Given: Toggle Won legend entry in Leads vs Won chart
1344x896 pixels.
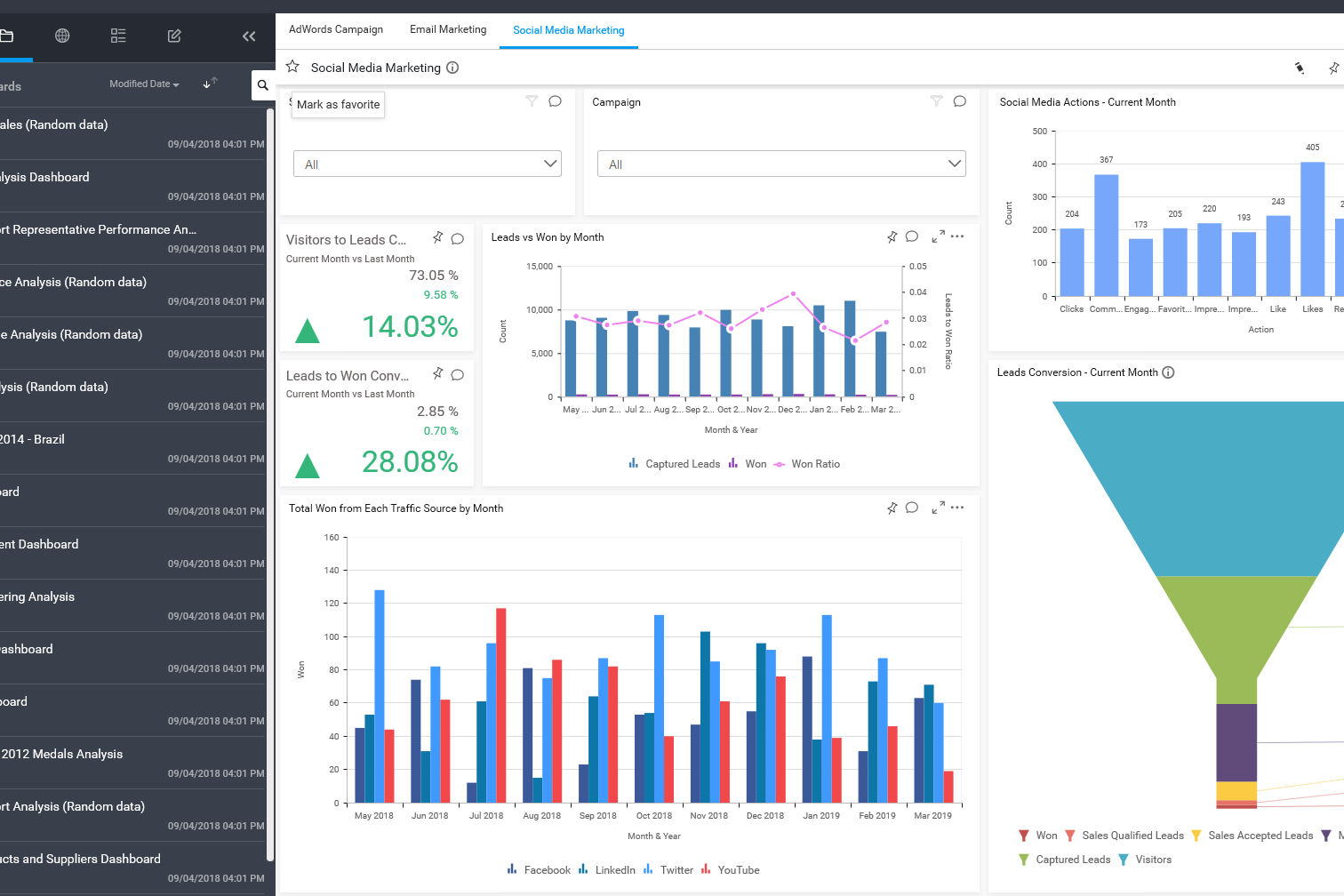Looking at the screenshot, I should point(748,464).
